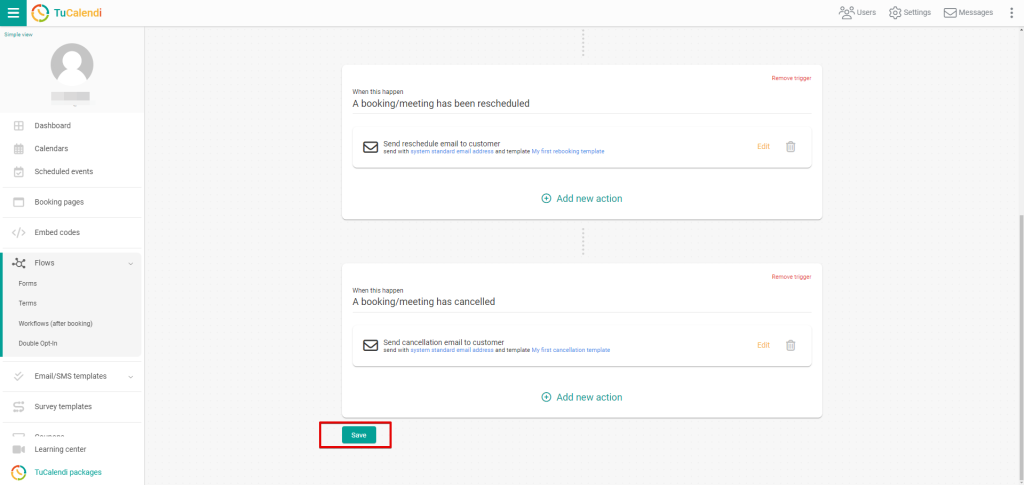Switch to Simple view

tap(18, 34)
